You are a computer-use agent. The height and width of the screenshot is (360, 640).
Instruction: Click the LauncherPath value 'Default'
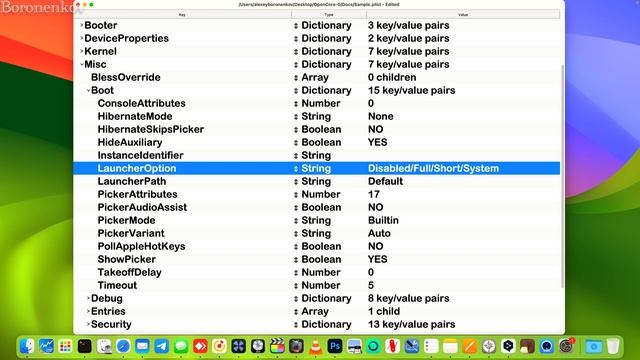(x=385, y=181)
